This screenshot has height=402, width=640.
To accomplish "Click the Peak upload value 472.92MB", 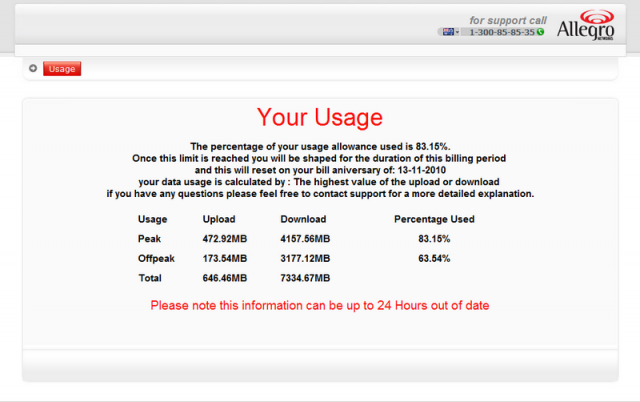I will point(224,239).
